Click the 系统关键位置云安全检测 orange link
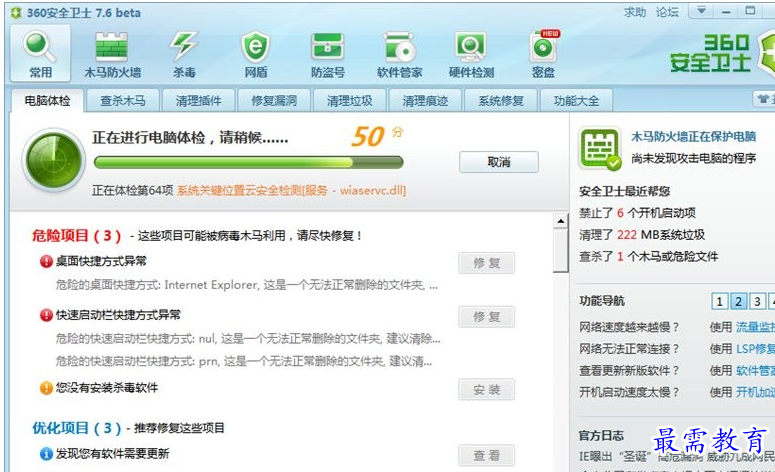775x472 pixels. (292, 190)
